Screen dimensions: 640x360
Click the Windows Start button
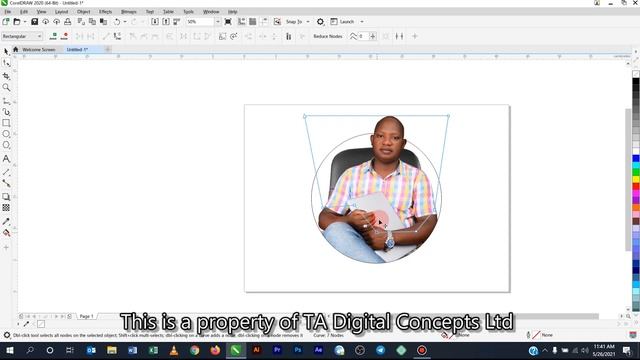point(10,350)
